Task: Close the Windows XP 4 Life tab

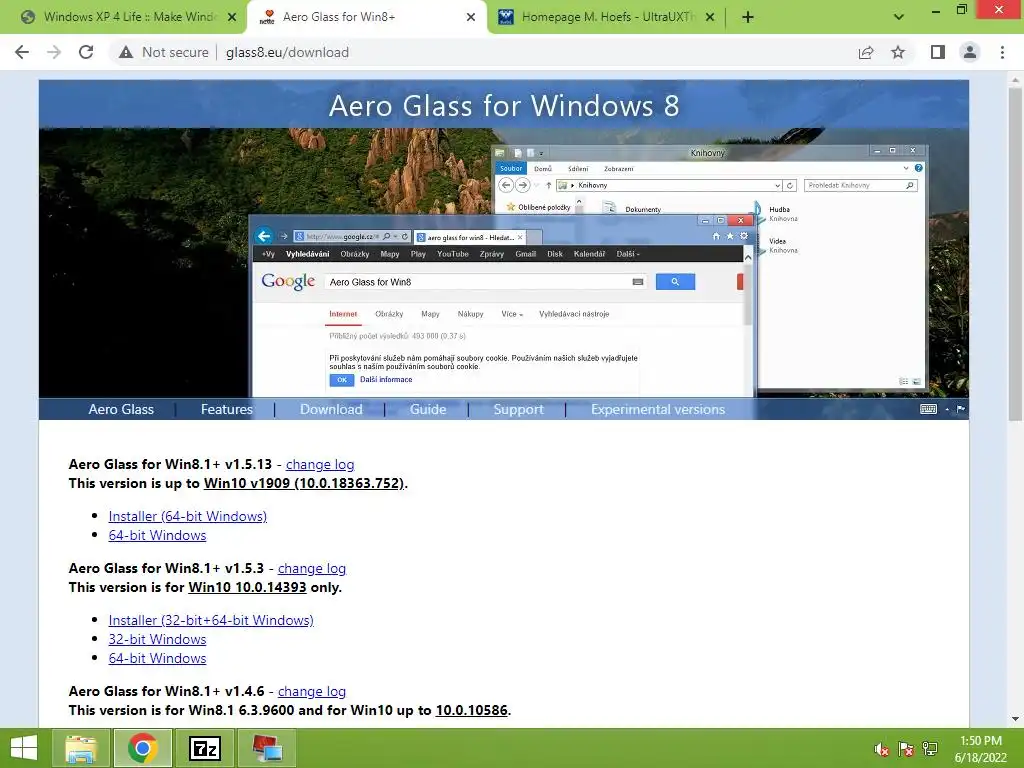Action: (232, 17)
